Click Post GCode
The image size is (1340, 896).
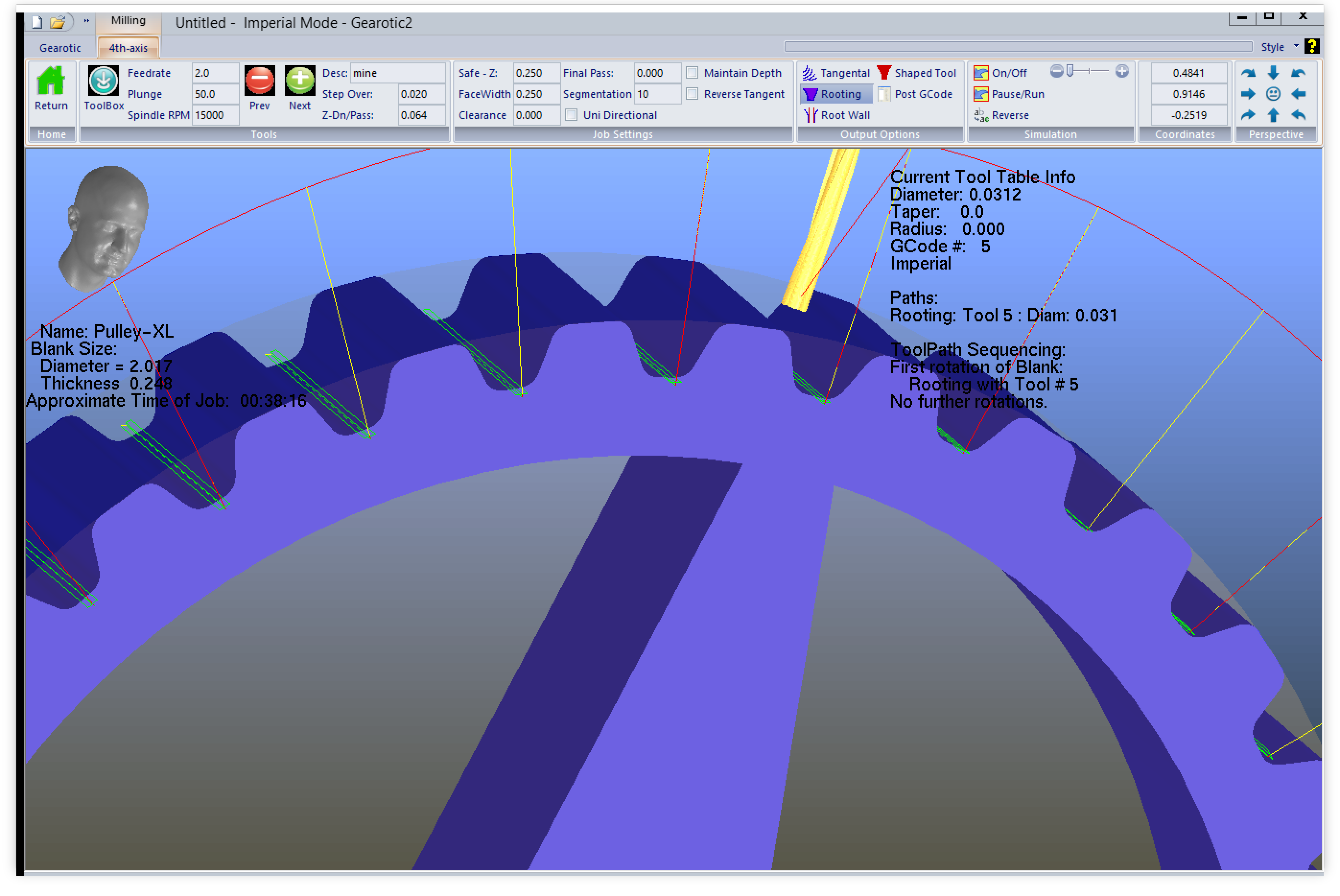[x=915, y=94]
